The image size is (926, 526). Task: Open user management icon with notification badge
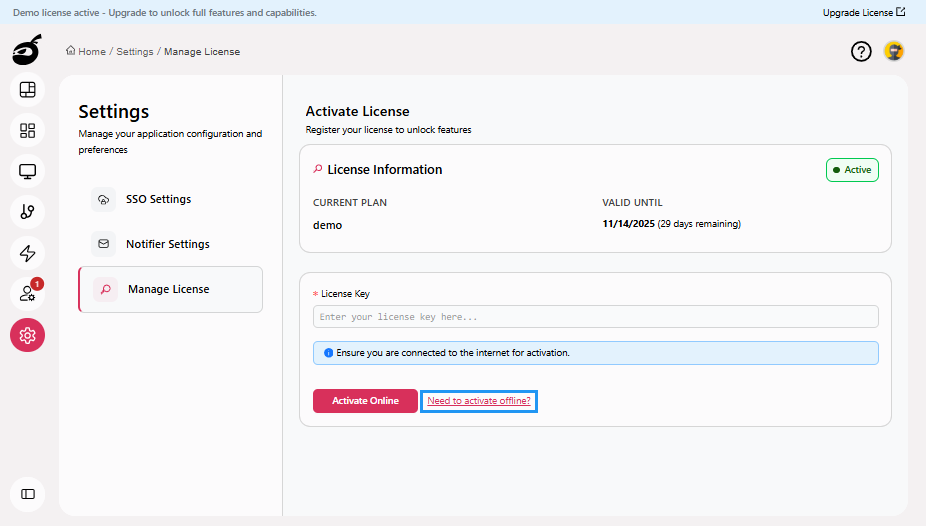click(28, 293)
